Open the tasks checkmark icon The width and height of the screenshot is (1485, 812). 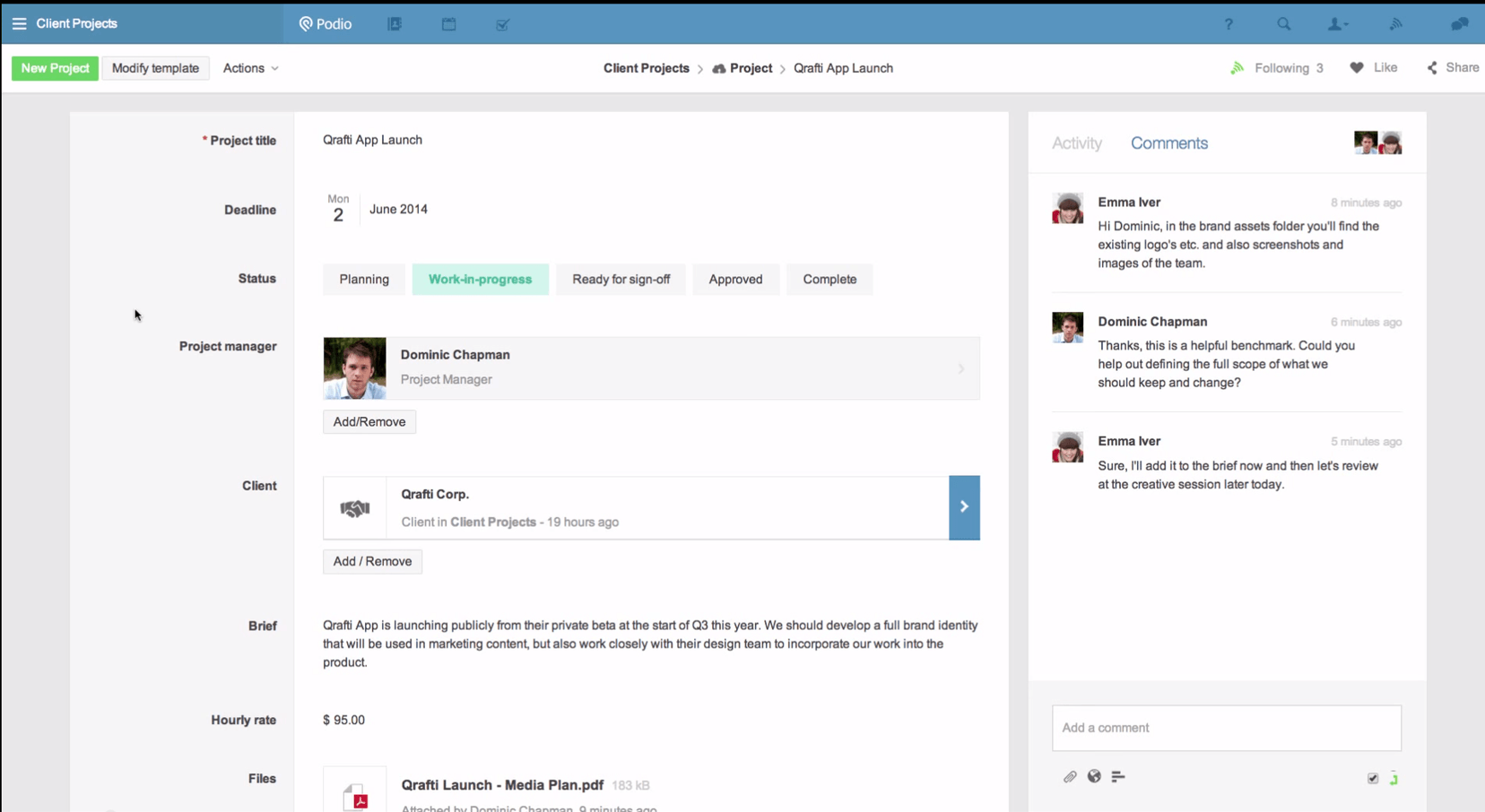503,24
